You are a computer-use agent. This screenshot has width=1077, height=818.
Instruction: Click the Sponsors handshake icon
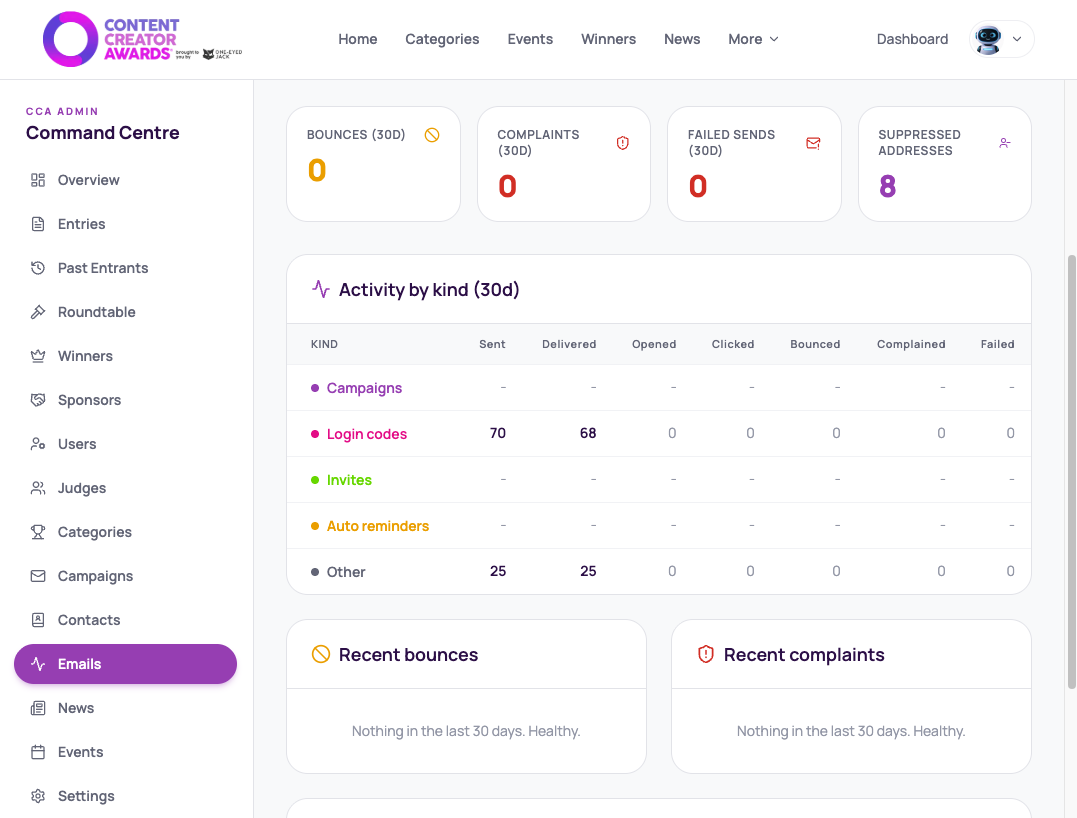click(38, 400)
